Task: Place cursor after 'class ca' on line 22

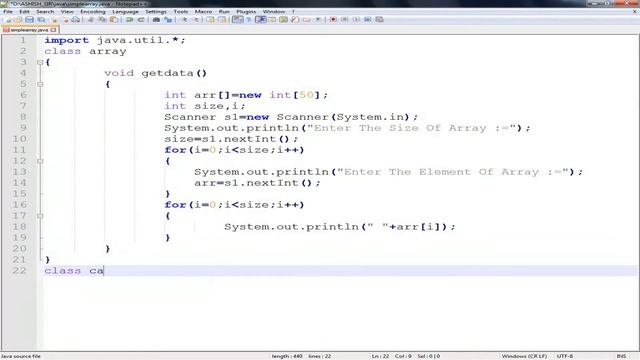Action: click(104, 271)
